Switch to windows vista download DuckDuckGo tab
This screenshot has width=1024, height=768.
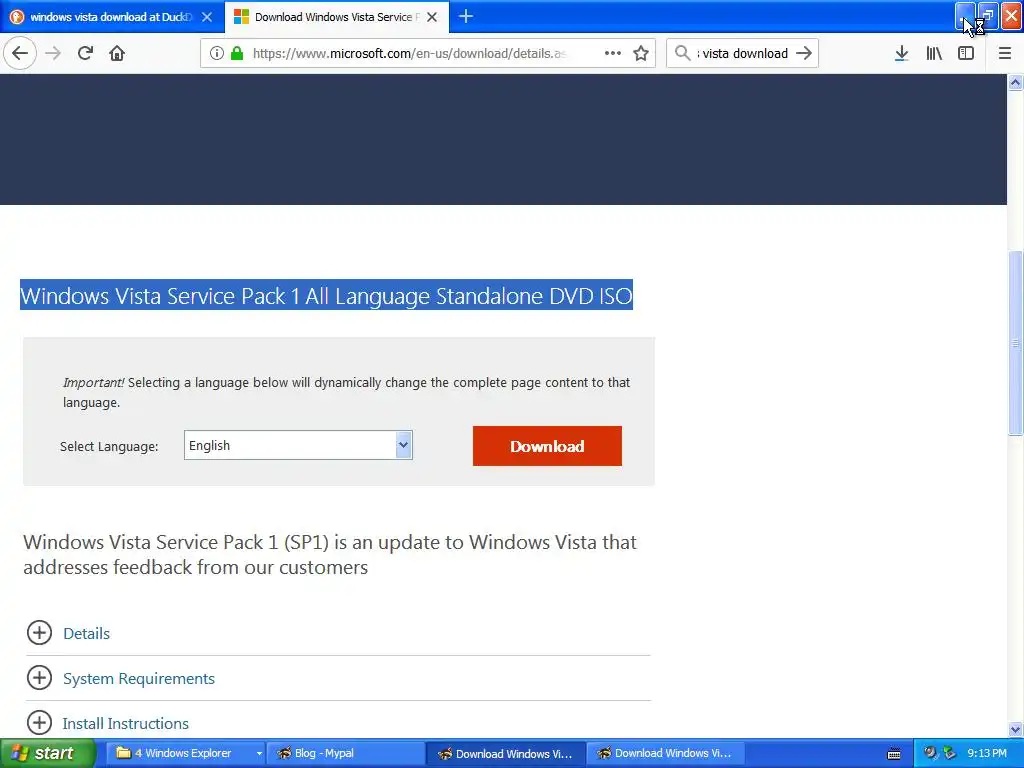coord(112,17)
